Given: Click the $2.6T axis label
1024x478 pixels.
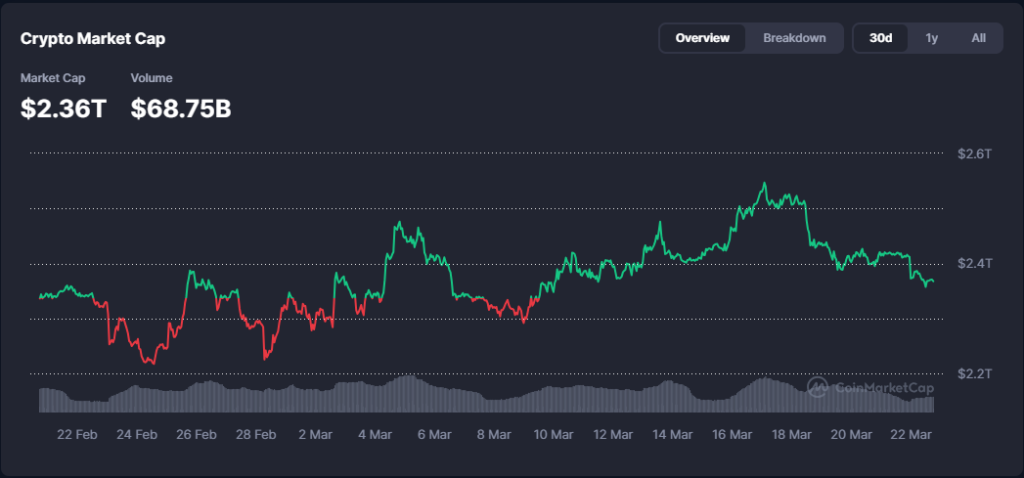Looking at the screenshot, I should (973, 154).
